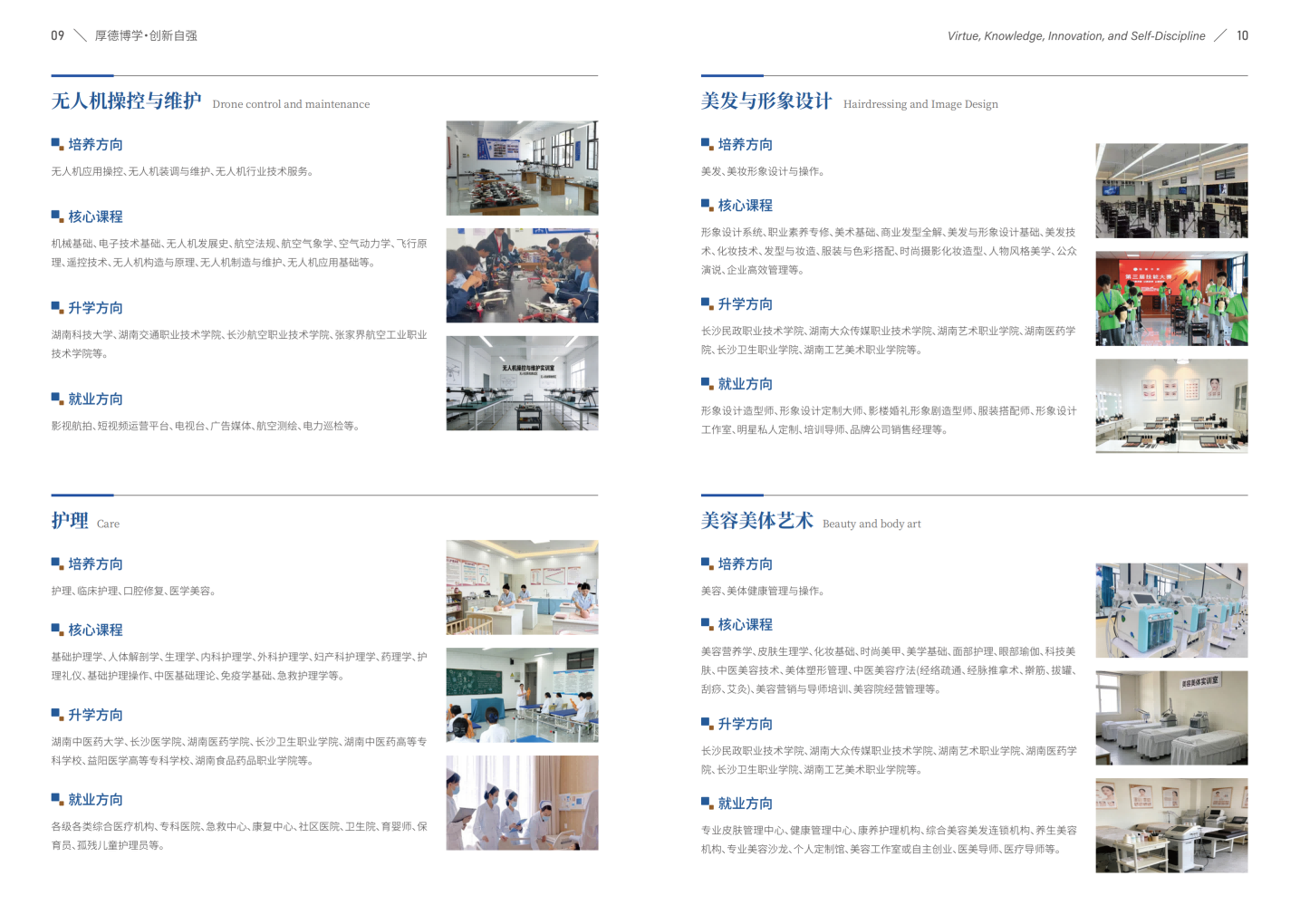The width and height of the screenshot is (1300, 924).
Task: Click subtitle Beauty and body art
Action: pos(871,524)
